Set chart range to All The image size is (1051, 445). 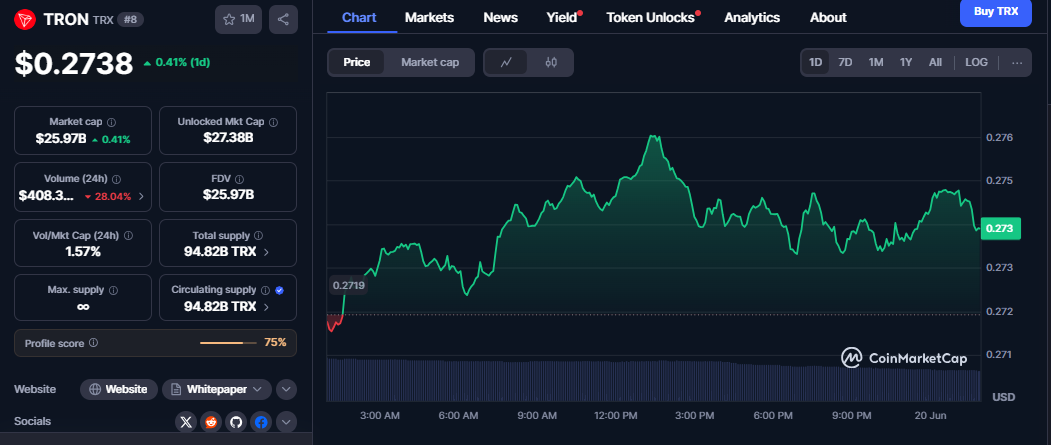pos(935,62)
